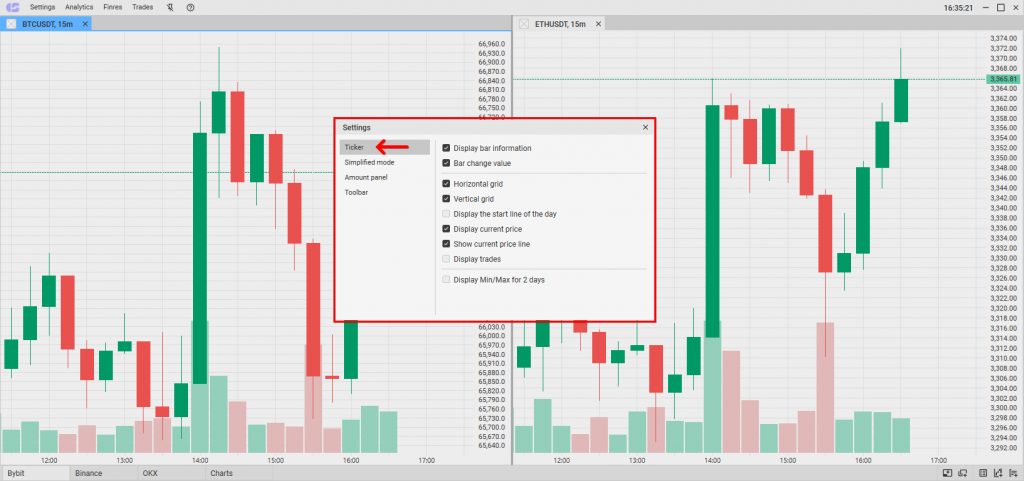The image size is (1024, 481).
Task: Open the help question-mark icon
Action: [x=190, y=7]
